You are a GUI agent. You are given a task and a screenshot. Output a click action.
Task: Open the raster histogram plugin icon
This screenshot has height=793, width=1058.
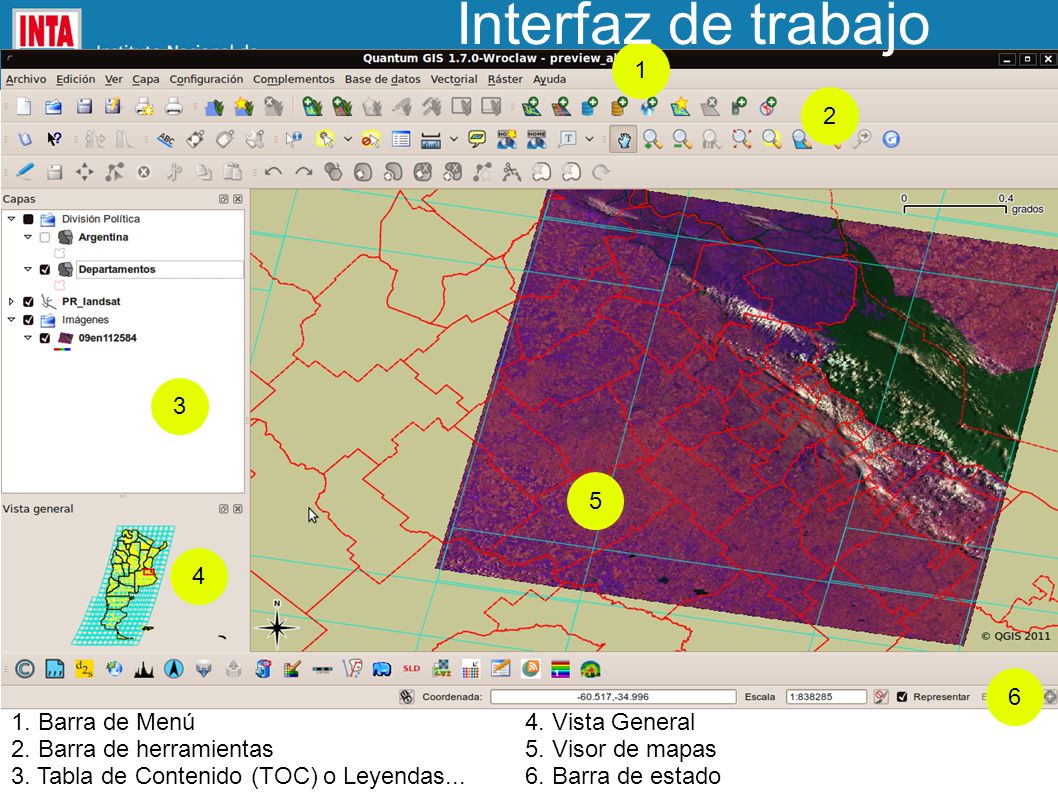144,669
